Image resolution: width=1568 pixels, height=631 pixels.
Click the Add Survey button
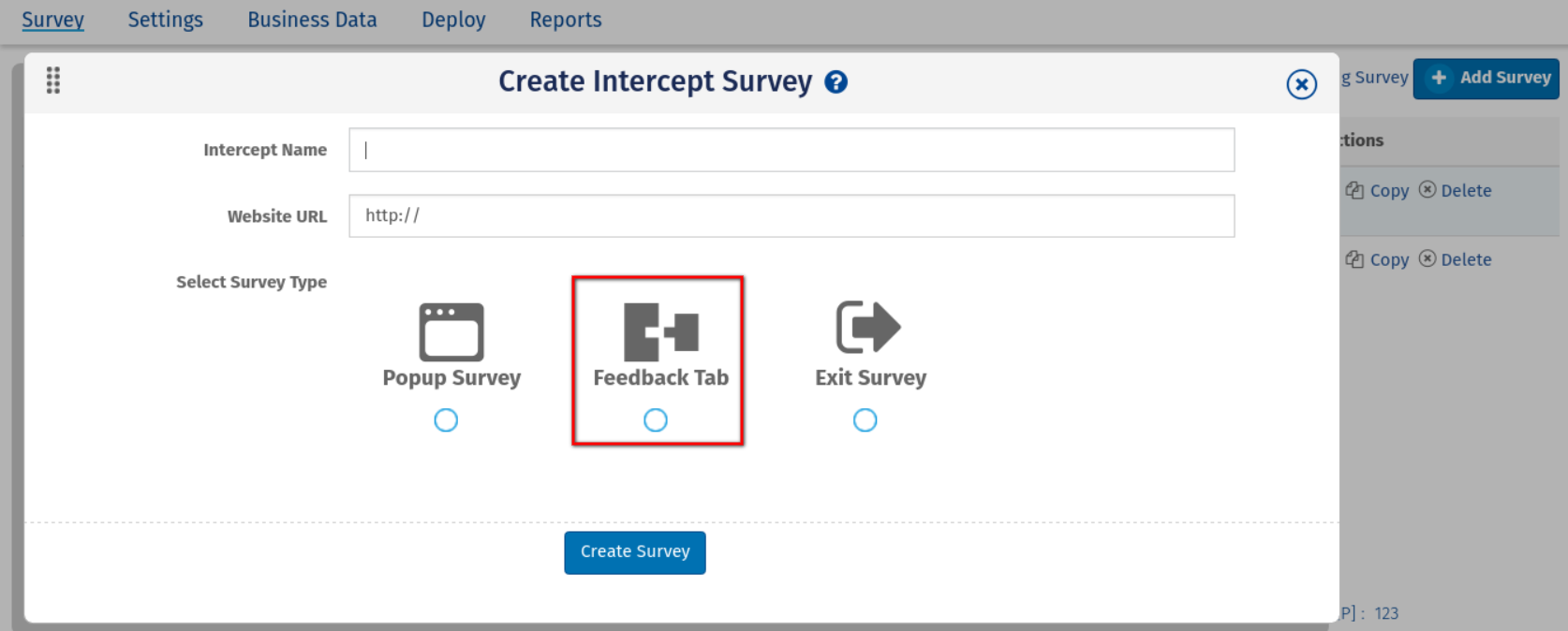click(1487, 78)
